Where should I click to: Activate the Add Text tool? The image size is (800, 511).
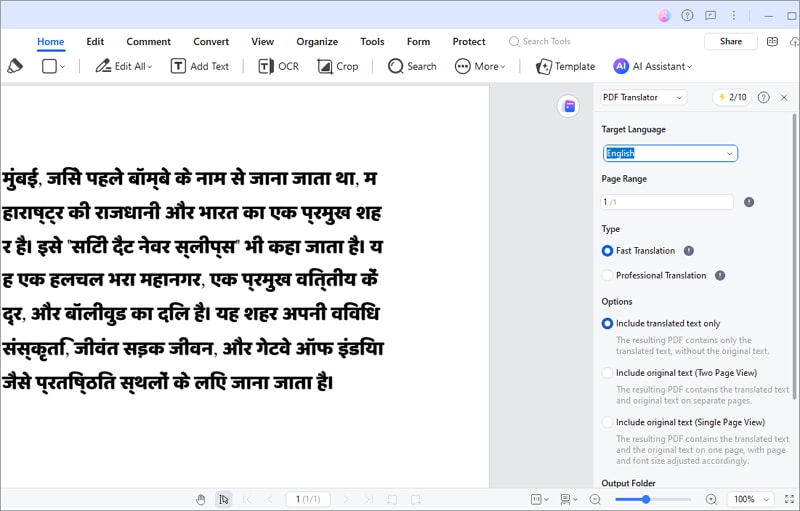(199, 66)
